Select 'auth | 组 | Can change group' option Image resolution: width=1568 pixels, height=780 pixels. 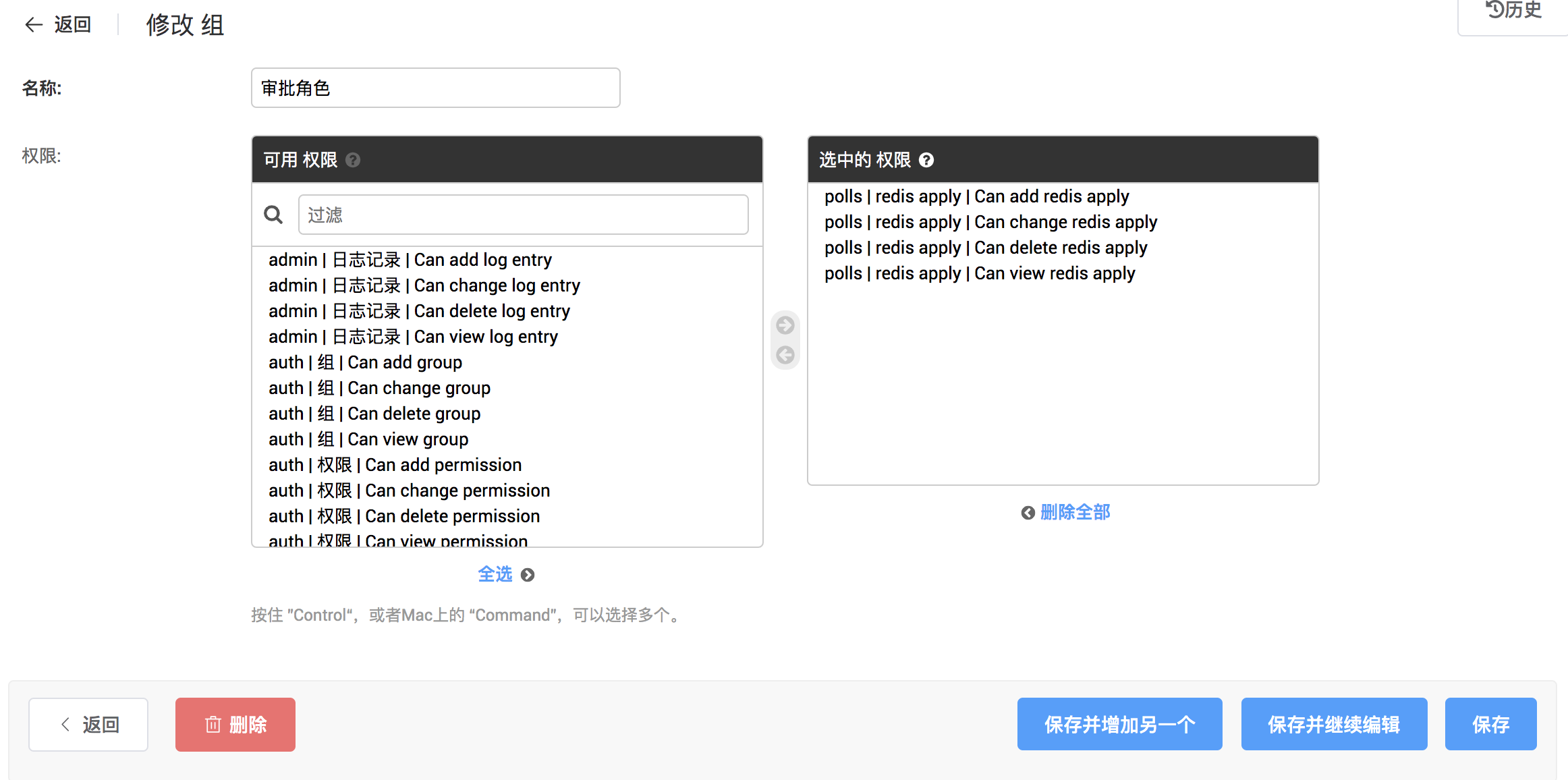379,388
